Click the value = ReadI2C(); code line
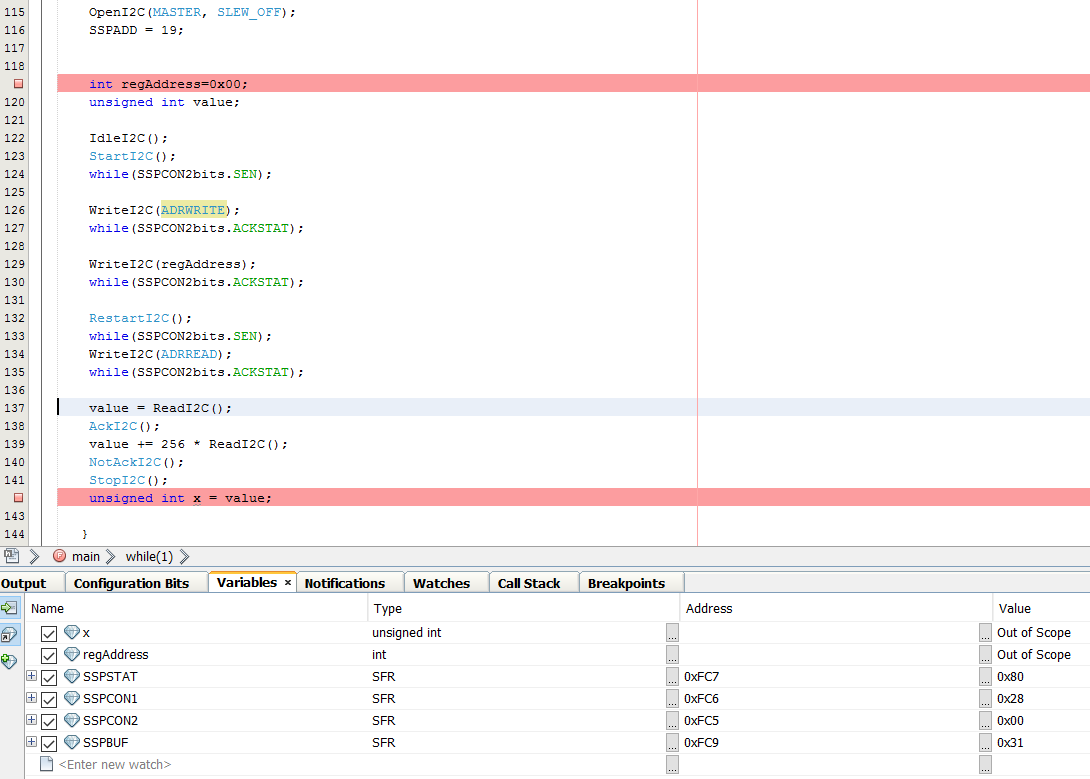The width and height of the screenshot is (1090, 779). point(160,408)
